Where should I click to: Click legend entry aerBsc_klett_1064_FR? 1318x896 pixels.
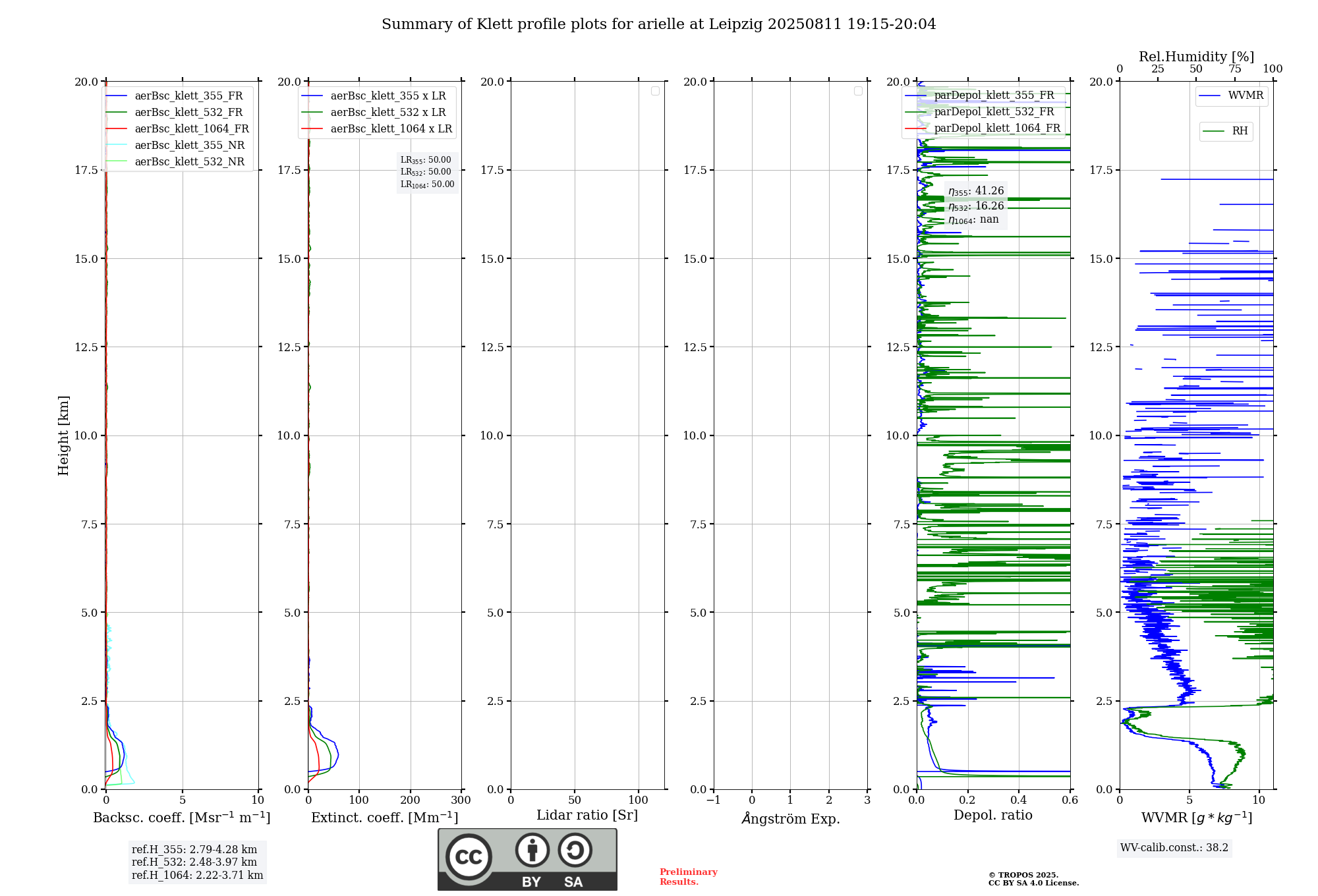[x=192, y=128]
